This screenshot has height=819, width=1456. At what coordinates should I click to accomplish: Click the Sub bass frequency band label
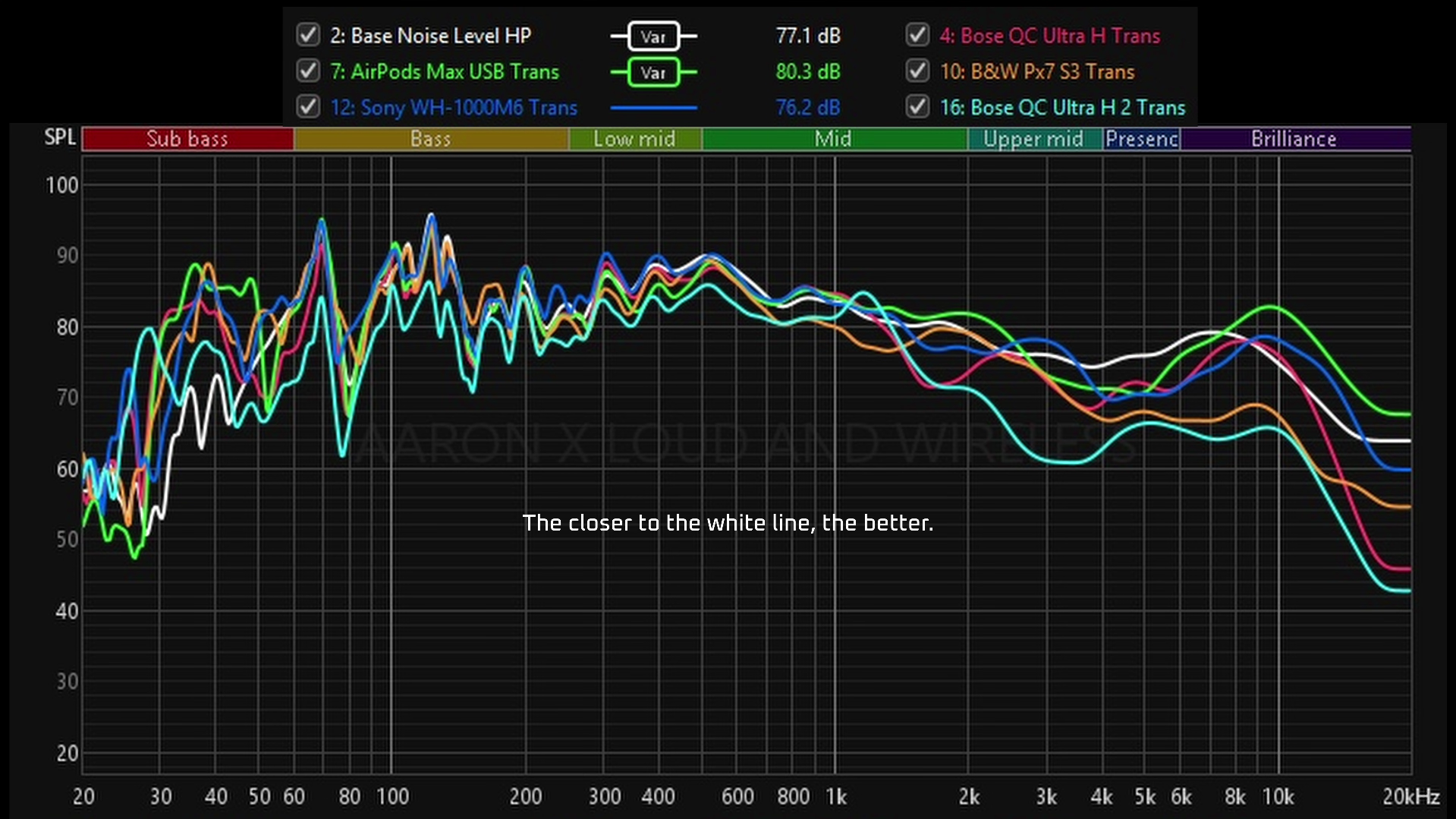(187, 139)
